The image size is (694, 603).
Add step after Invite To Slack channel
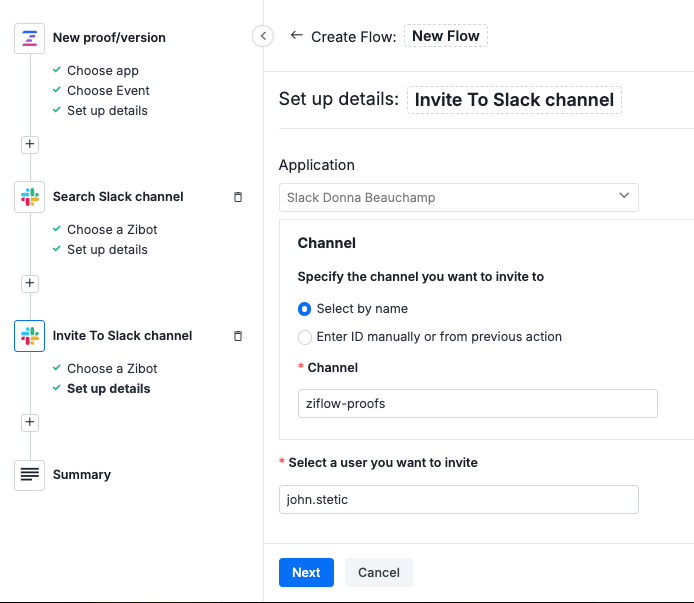coord(30,422)
